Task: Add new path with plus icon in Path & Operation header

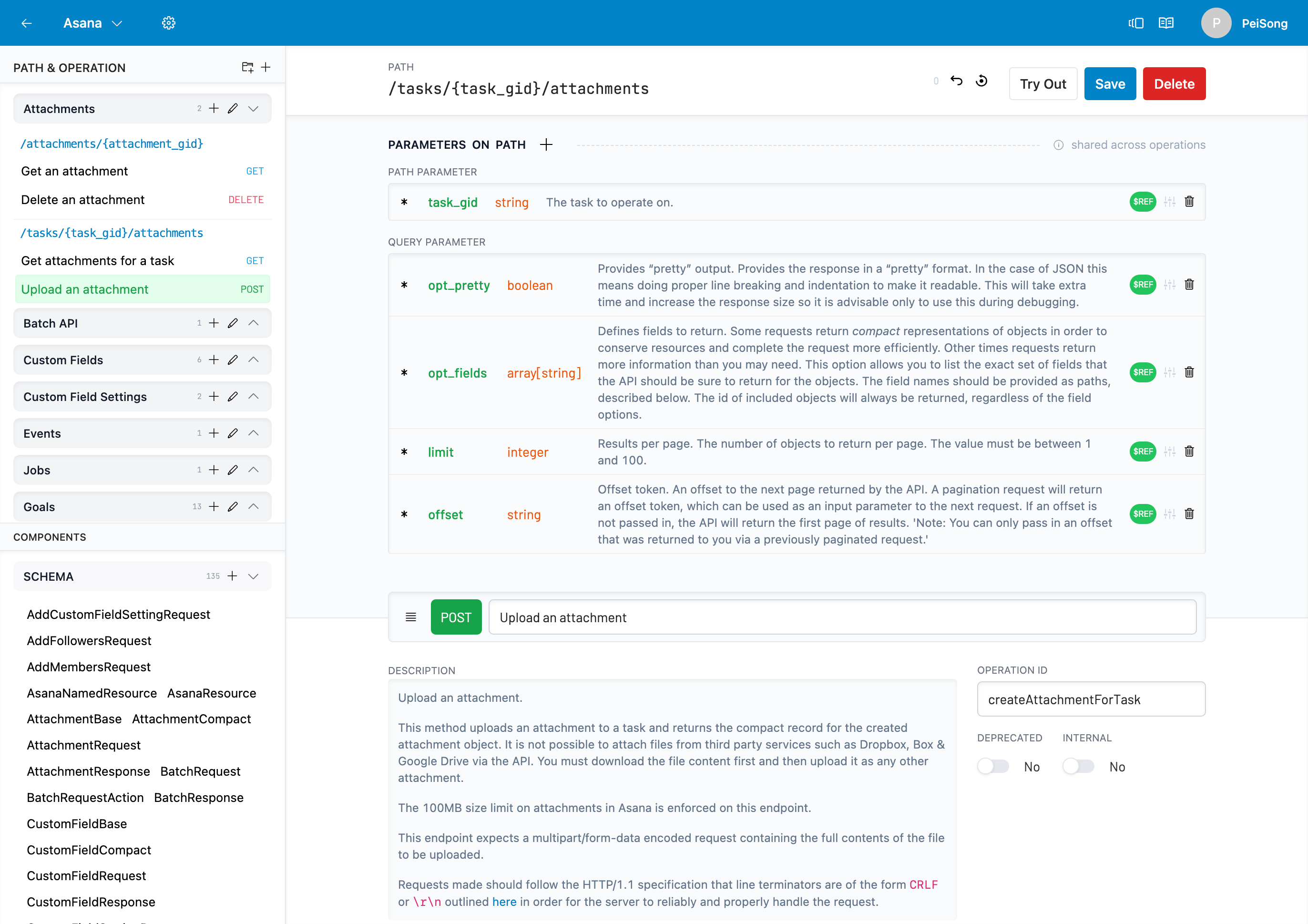Action: coord(266,67)
